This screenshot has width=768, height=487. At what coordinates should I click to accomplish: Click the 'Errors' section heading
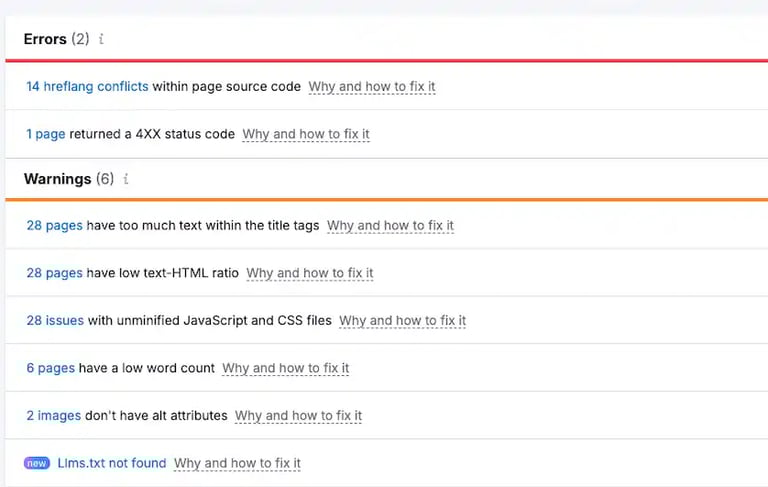click(x=45, y=39)
